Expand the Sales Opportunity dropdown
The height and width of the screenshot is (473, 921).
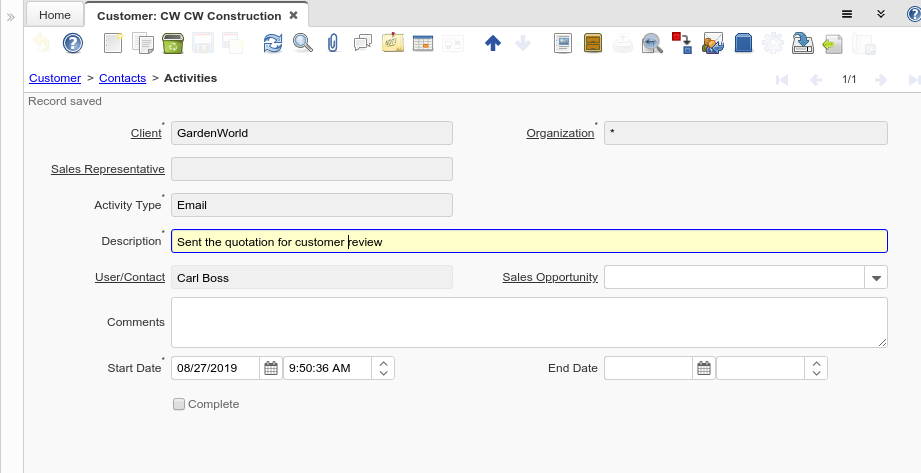click(876, 278)
